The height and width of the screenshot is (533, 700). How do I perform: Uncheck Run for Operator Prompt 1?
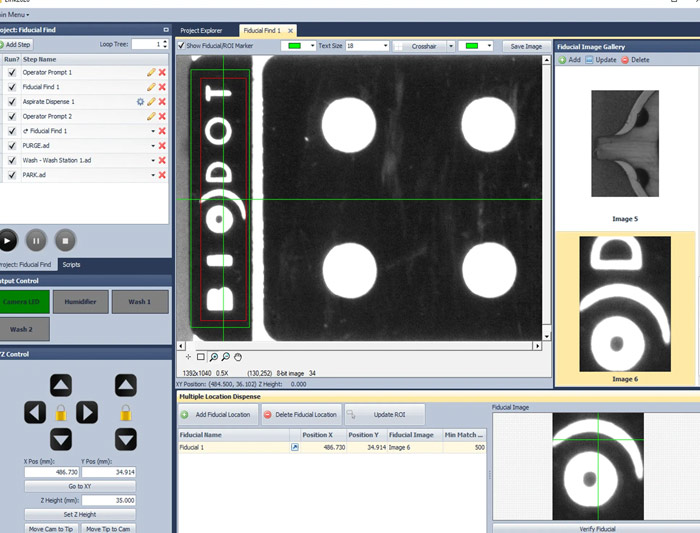click(x=12, y=72)
